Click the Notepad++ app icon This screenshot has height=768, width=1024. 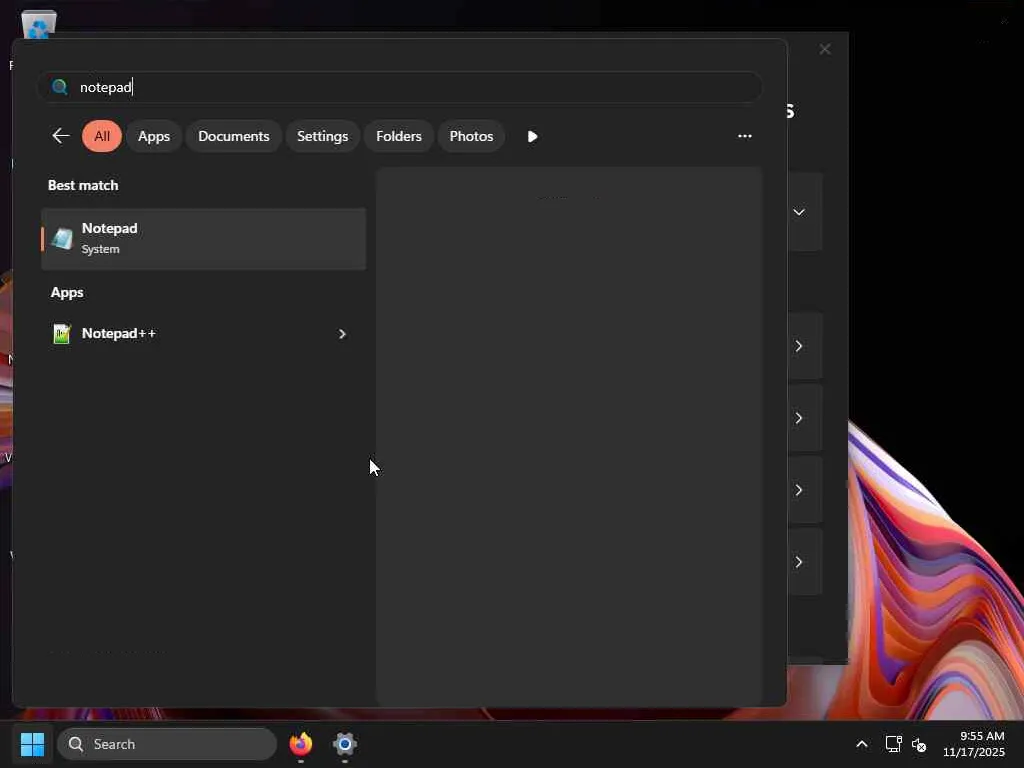click(61, 334)
